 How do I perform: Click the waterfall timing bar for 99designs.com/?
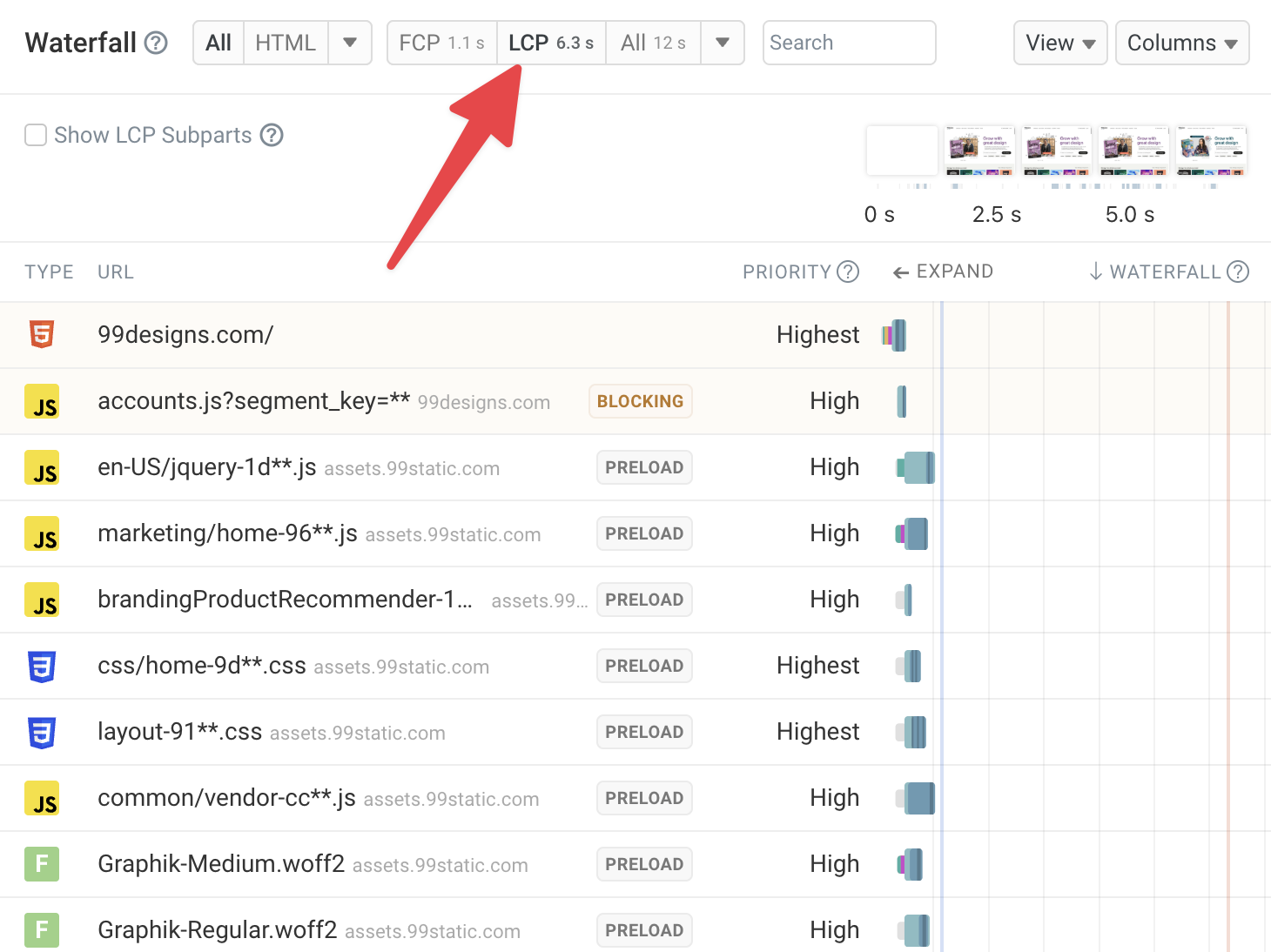pos(894,335)
